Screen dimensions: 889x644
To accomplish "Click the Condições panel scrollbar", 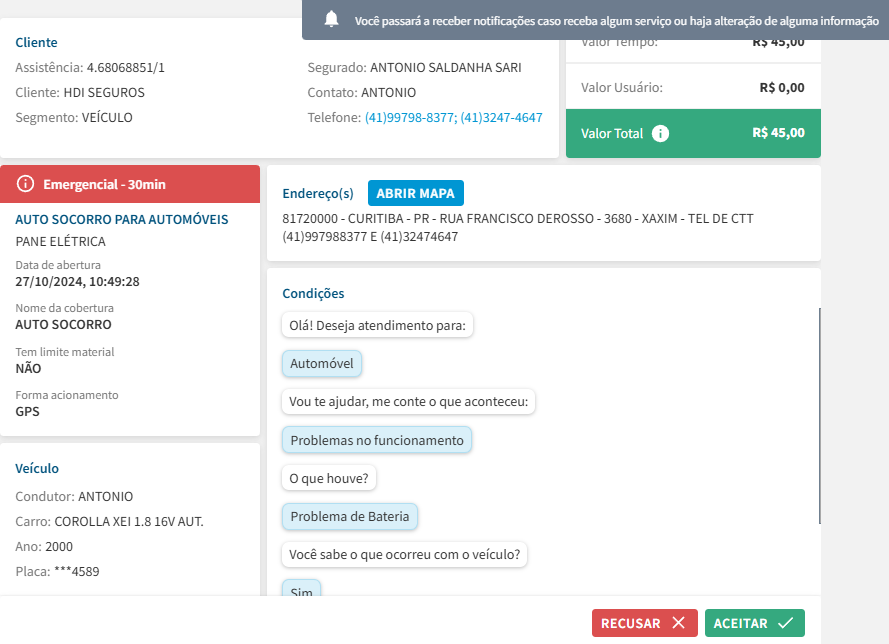I will click(x=819, y=416).
